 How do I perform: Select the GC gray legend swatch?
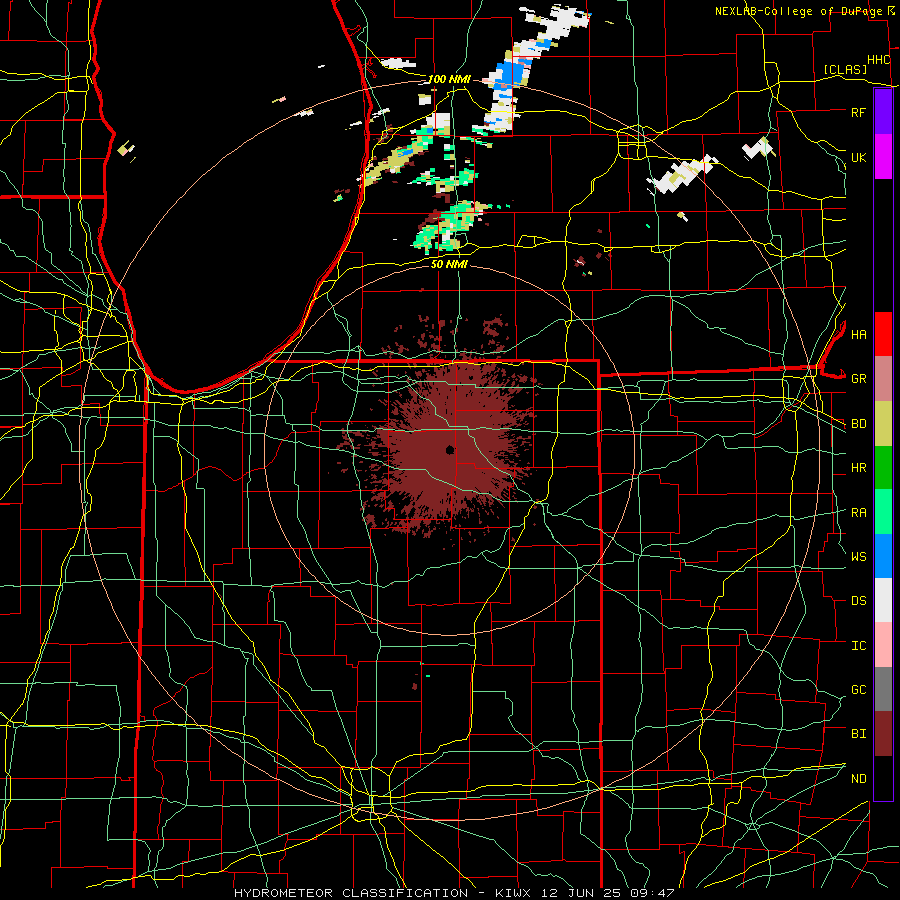click(883, 689)
